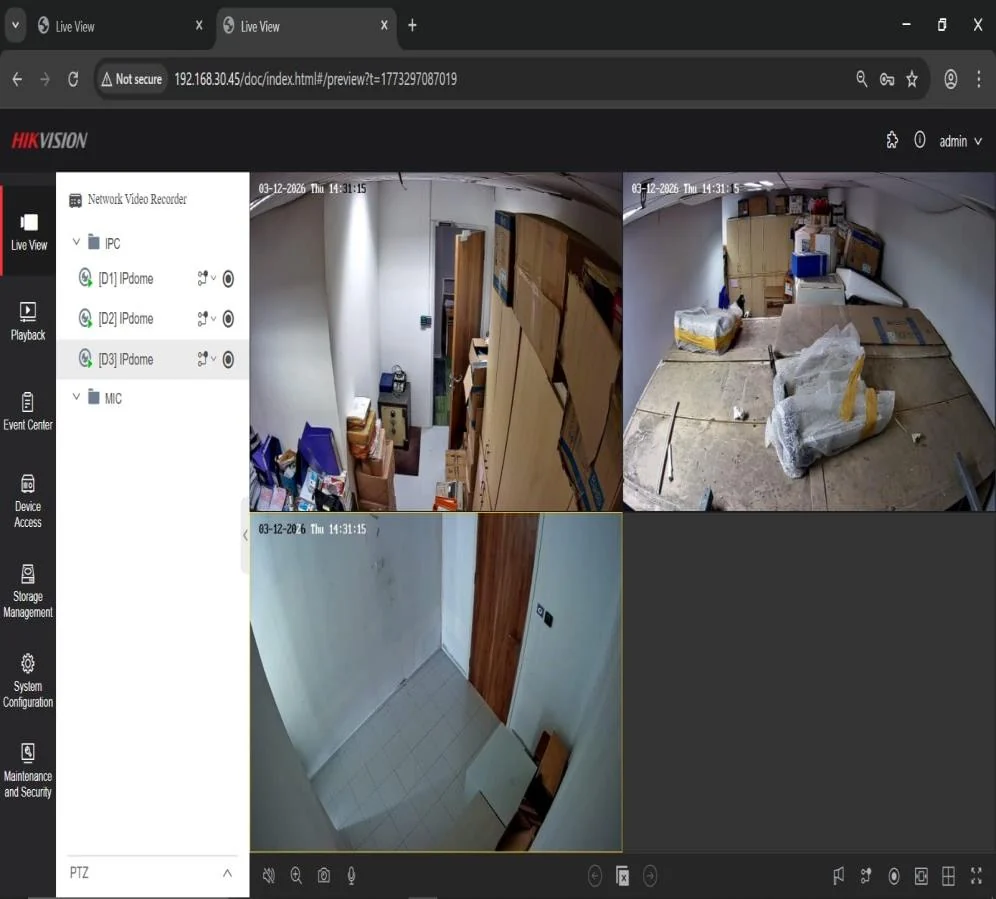Open the info icon next to admin
Image resolution: width=996 pixels, height=899 pixels.
click(x=920, y=140)
